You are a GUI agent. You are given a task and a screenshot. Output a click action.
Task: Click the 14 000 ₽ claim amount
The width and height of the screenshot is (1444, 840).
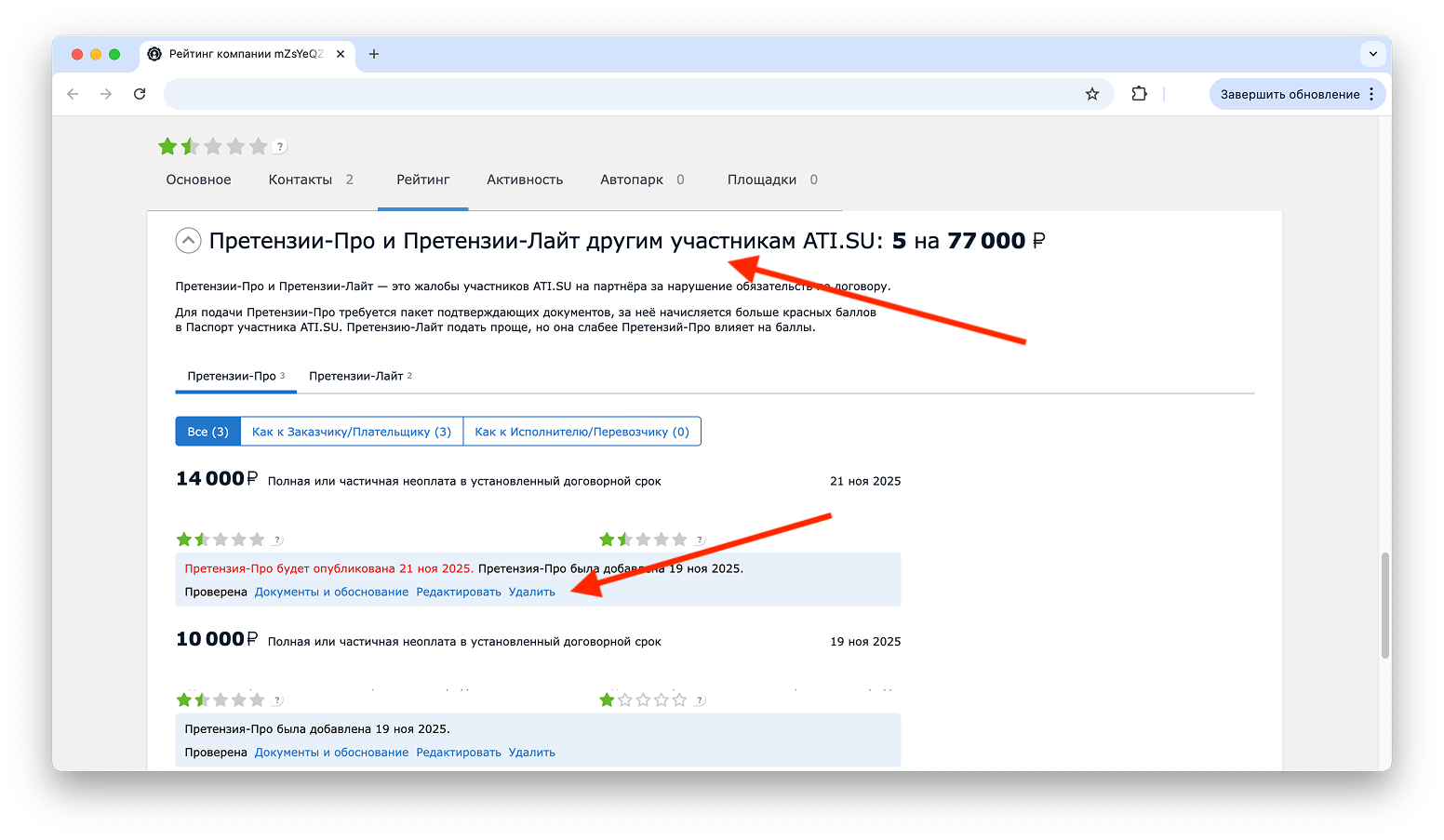pos(217,479)
